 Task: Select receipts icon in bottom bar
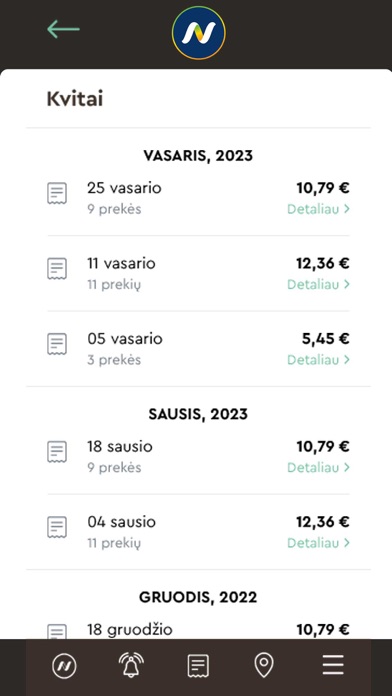198,666
